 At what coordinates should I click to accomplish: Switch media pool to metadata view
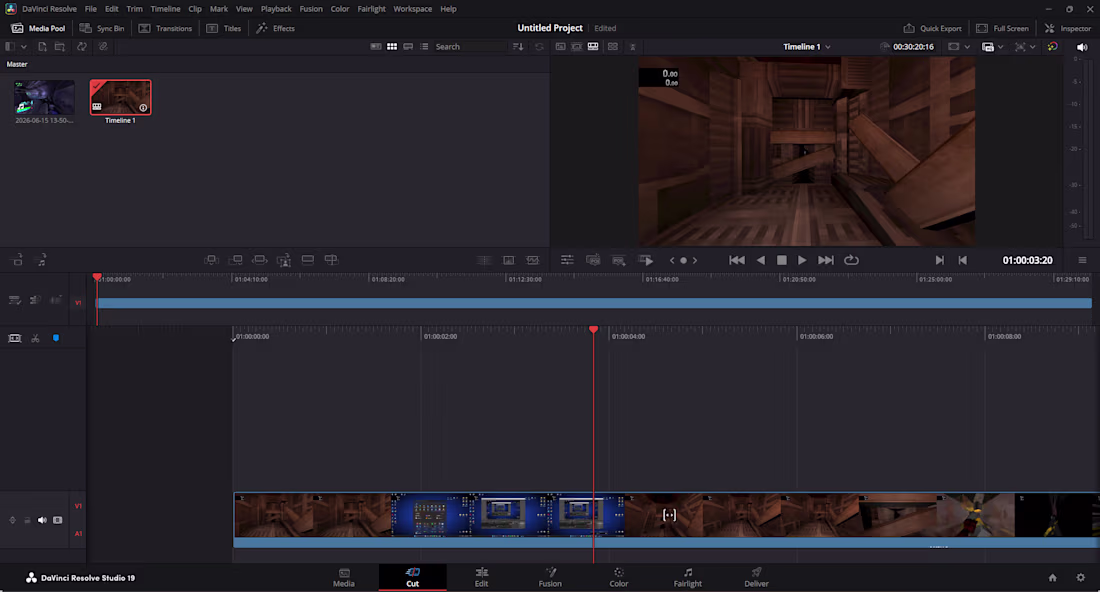click(376, 46)
